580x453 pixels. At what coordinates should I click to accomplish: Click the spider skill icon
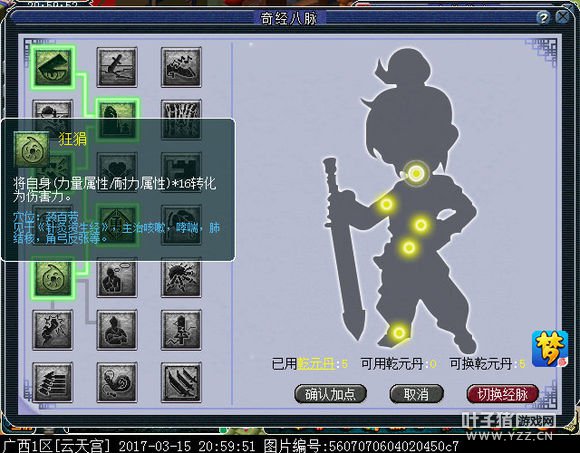pos(181,278)
